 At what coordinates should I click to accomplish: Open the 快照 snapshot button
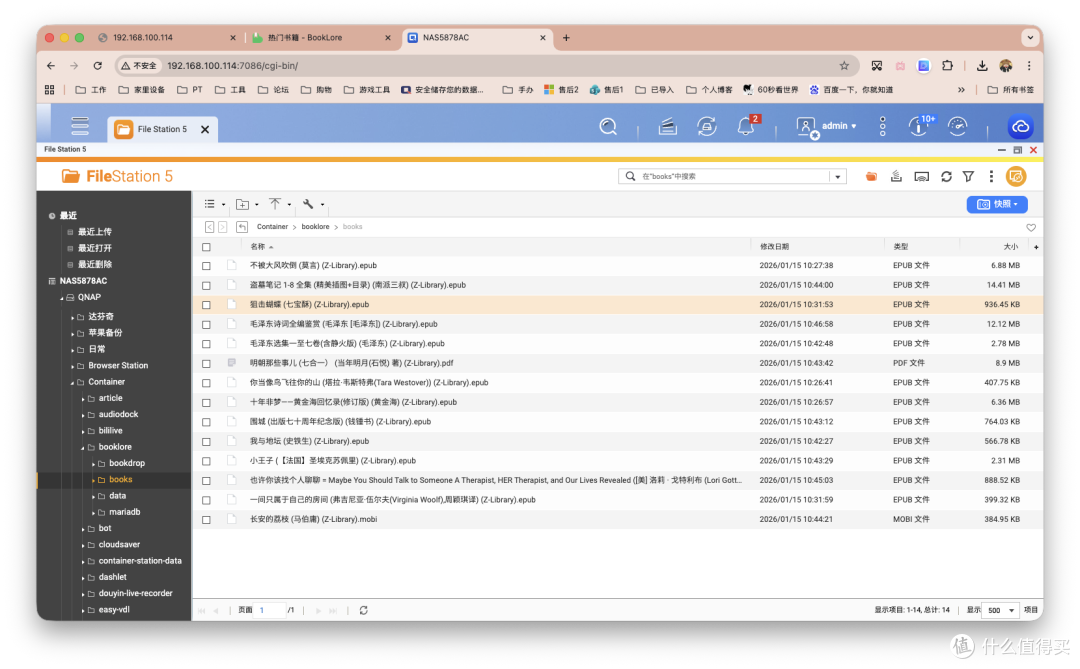997,204
